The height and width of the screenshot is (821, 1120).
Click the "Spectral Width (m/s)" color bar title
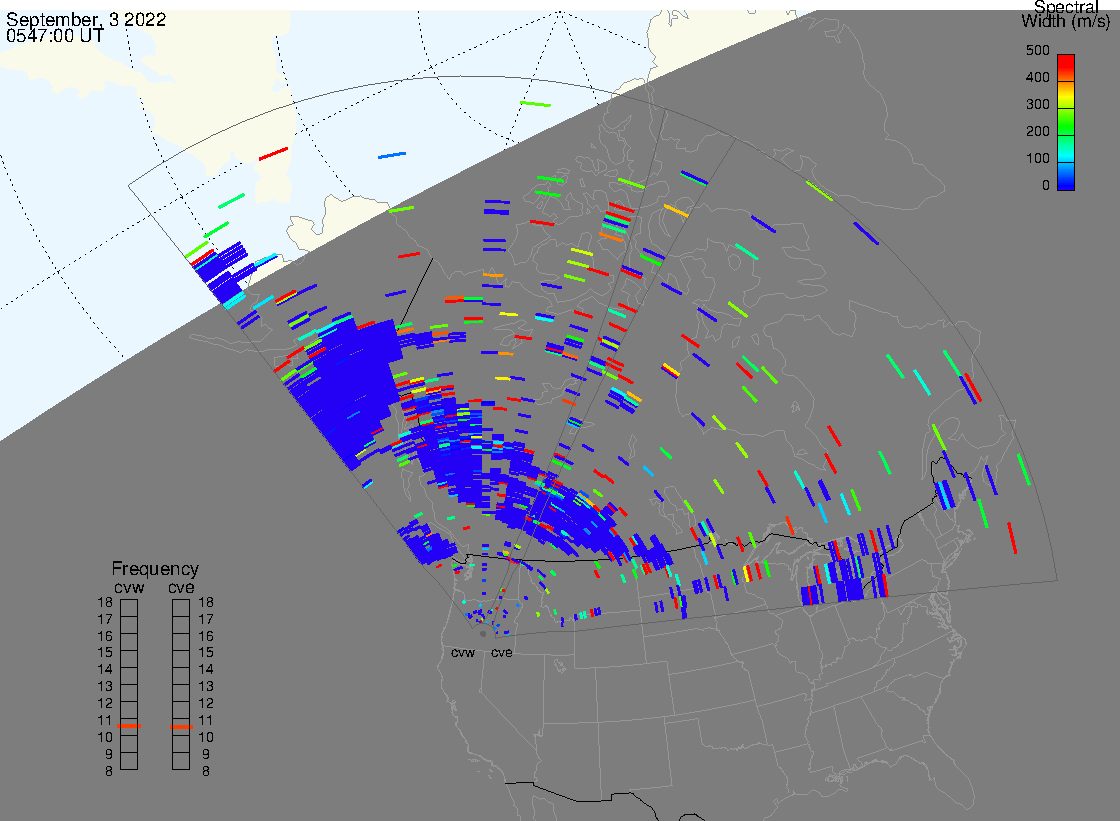tap(1066, 14)
